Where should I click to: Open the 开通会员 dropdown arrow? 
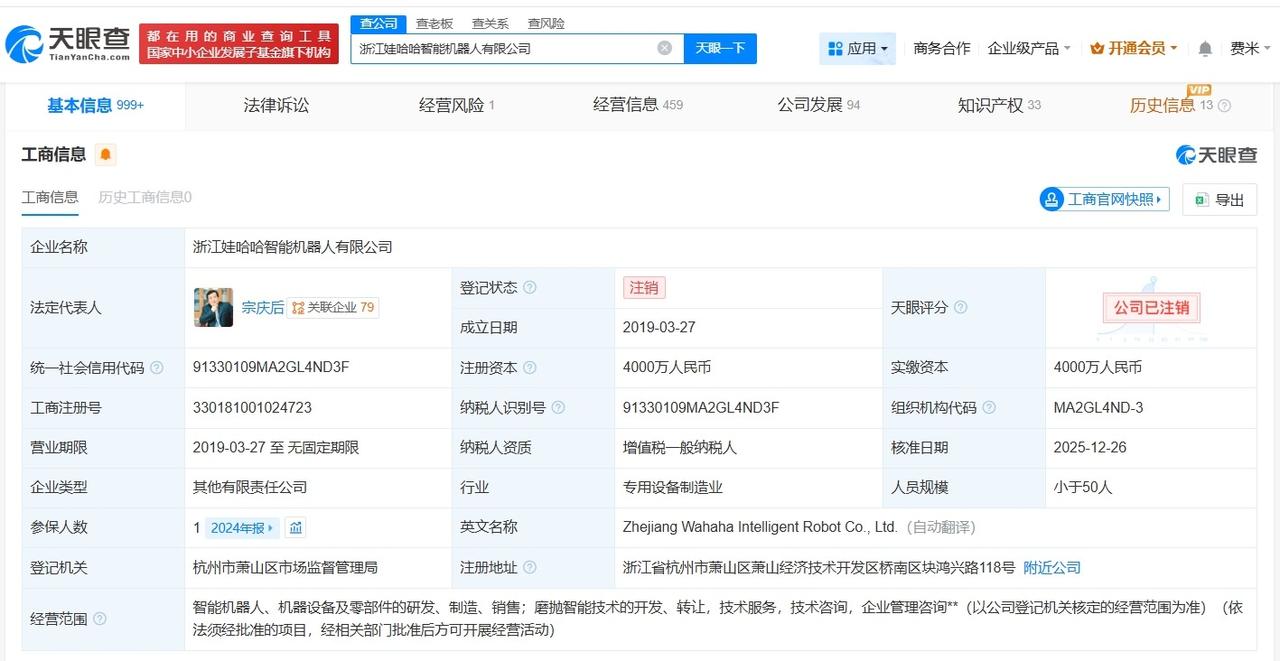click(1171, 48)
